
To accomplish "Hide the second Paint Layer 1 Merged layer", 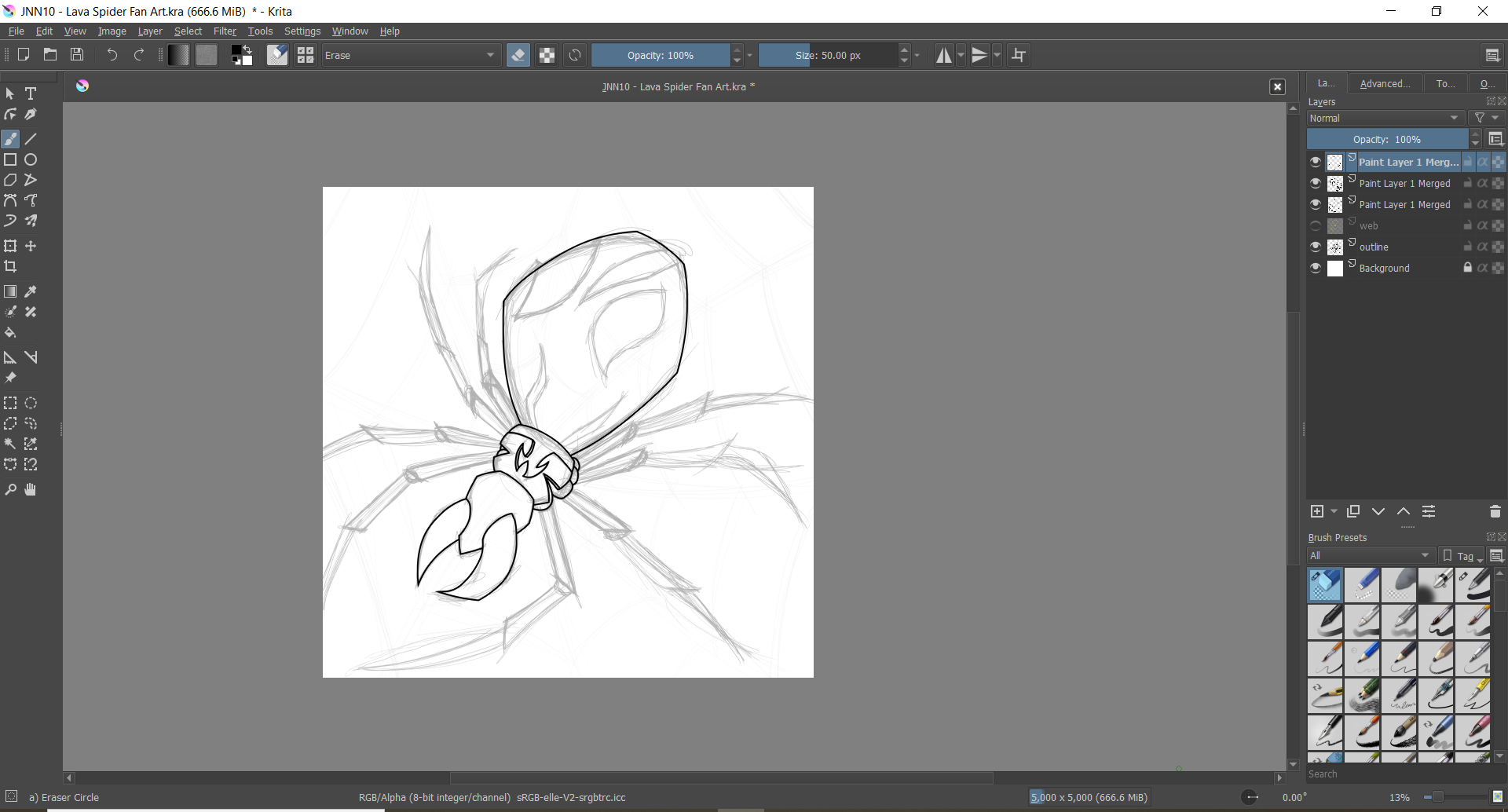I will pyautogui.click(x=1316, y=183).
